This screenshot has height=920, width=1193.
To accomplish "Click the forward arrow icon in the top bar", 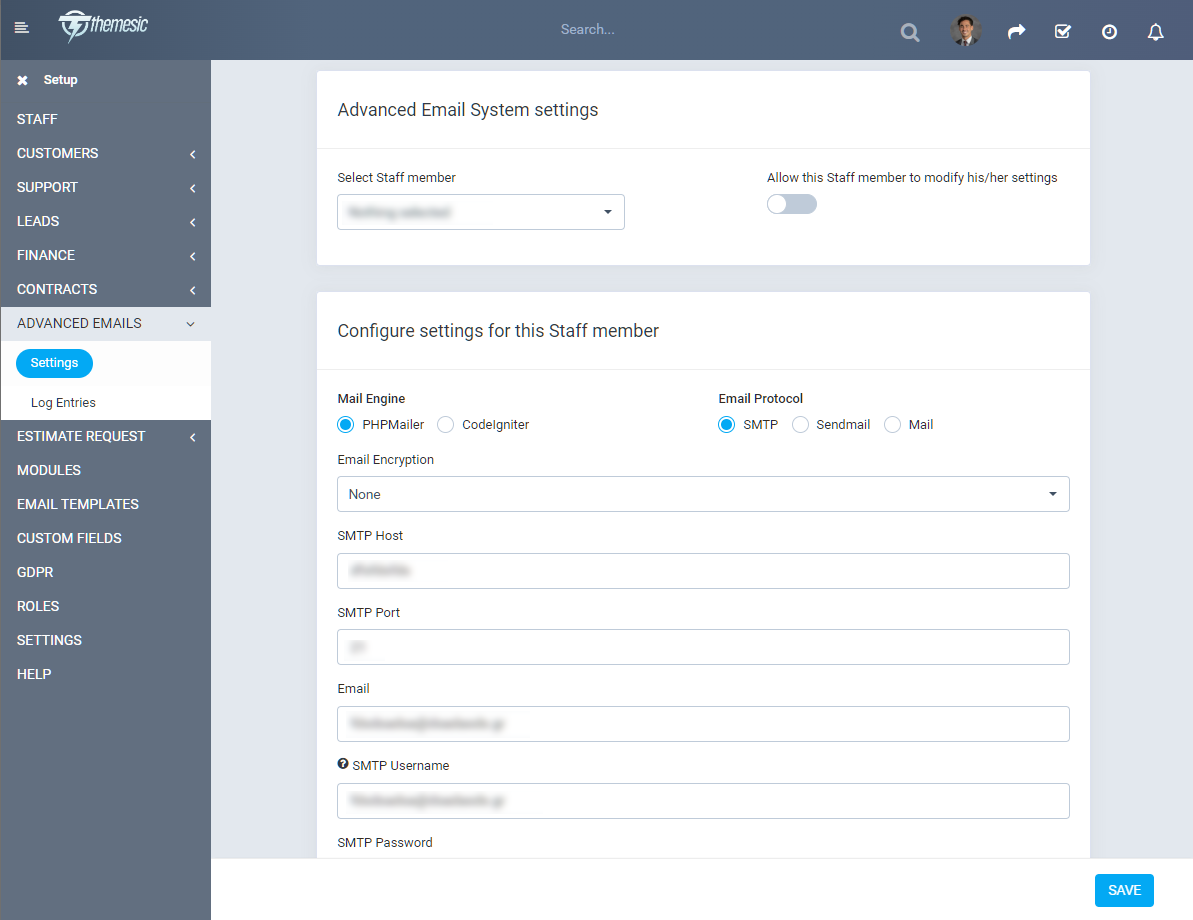I will [1016, 31].
